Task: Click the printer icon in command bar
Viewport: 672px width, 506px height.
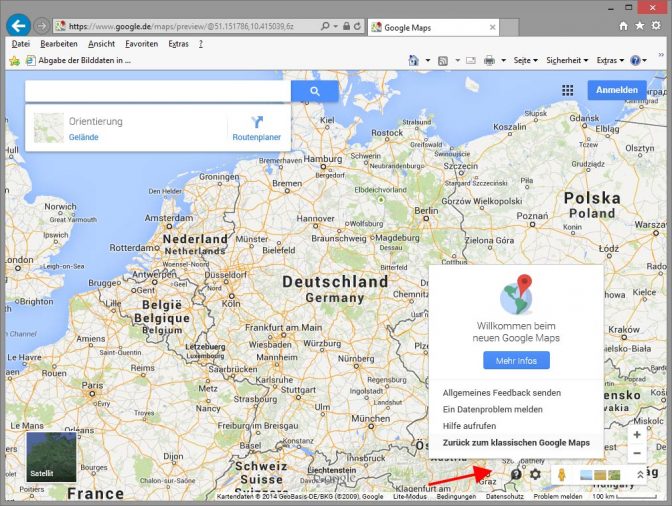Action: pos(489,61)
